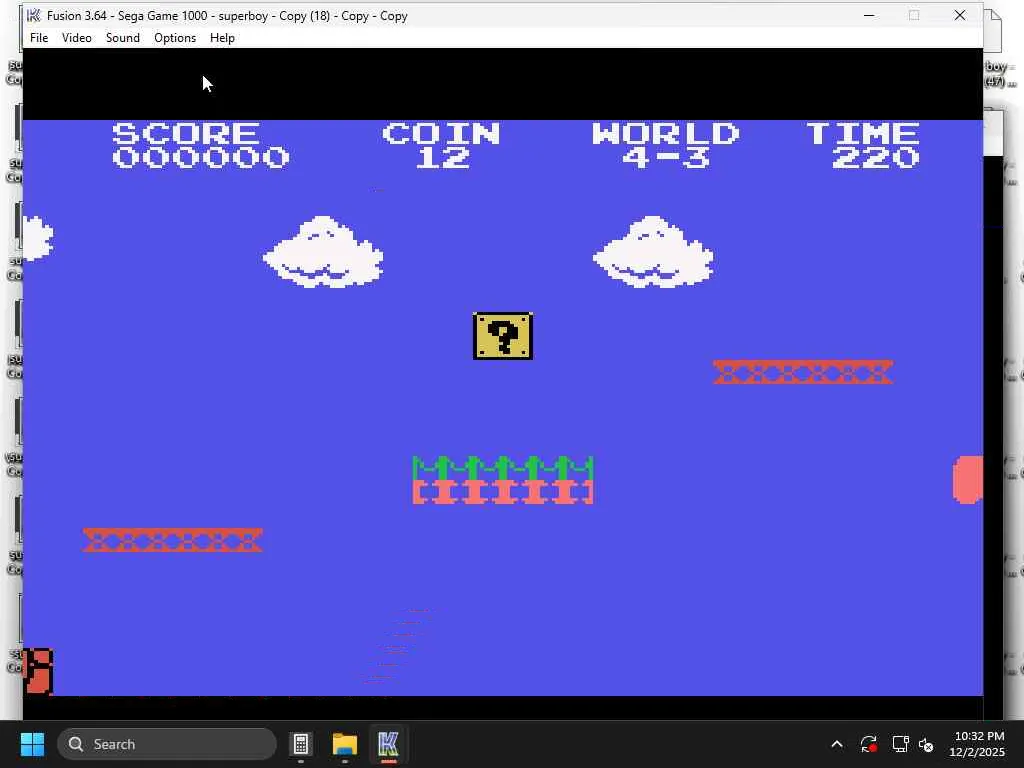
Task: Open File Explorer from the taskbar
Action: tap(345, 744)
